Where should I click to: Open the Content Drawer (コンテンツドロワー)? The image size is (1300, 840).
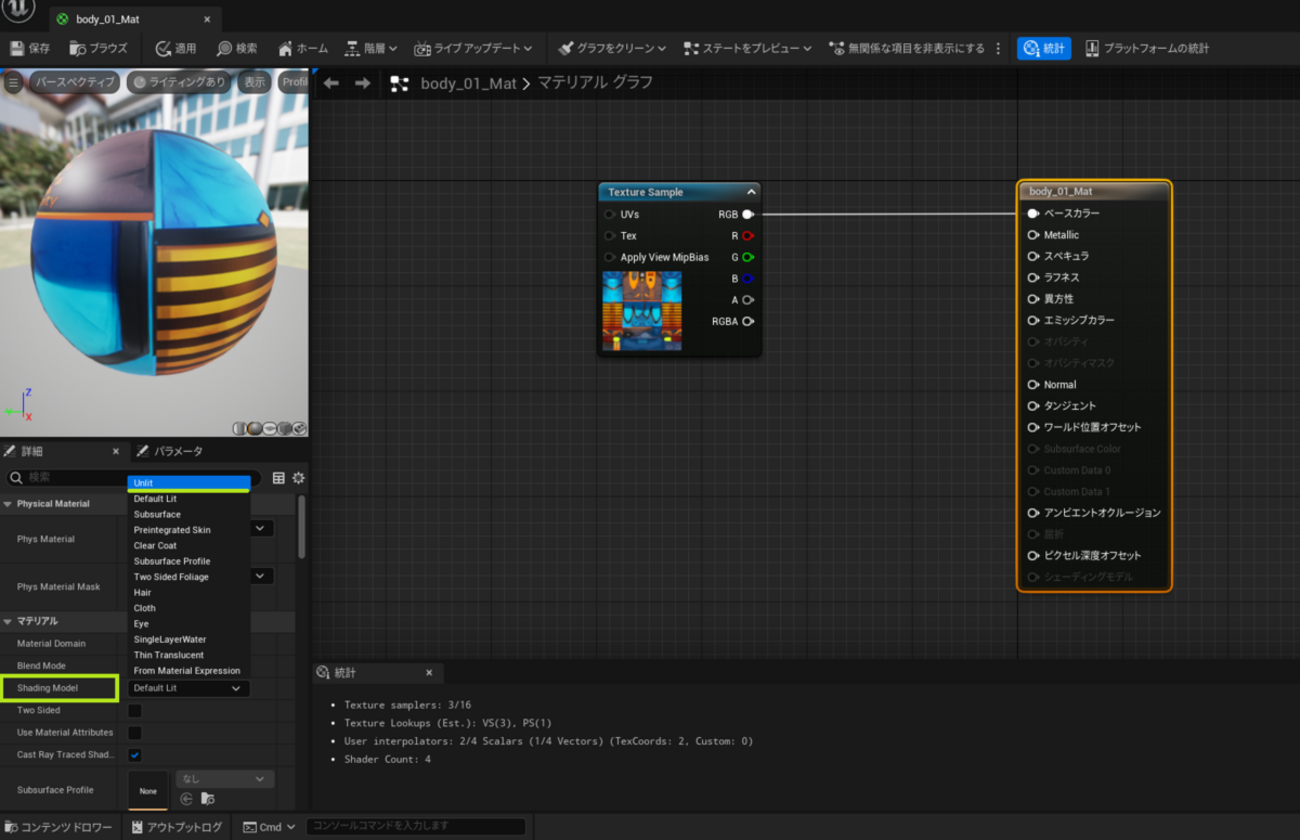(x=58, y=827)
